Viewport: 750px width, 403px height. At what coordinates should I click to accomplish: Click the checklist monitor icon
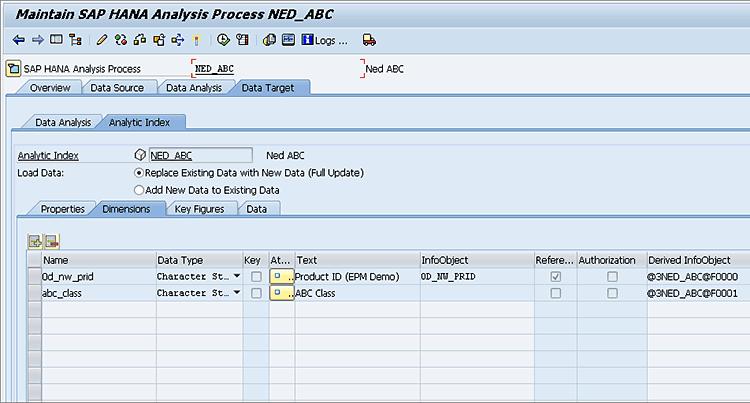pyautogui.click(x=243, y=40)
